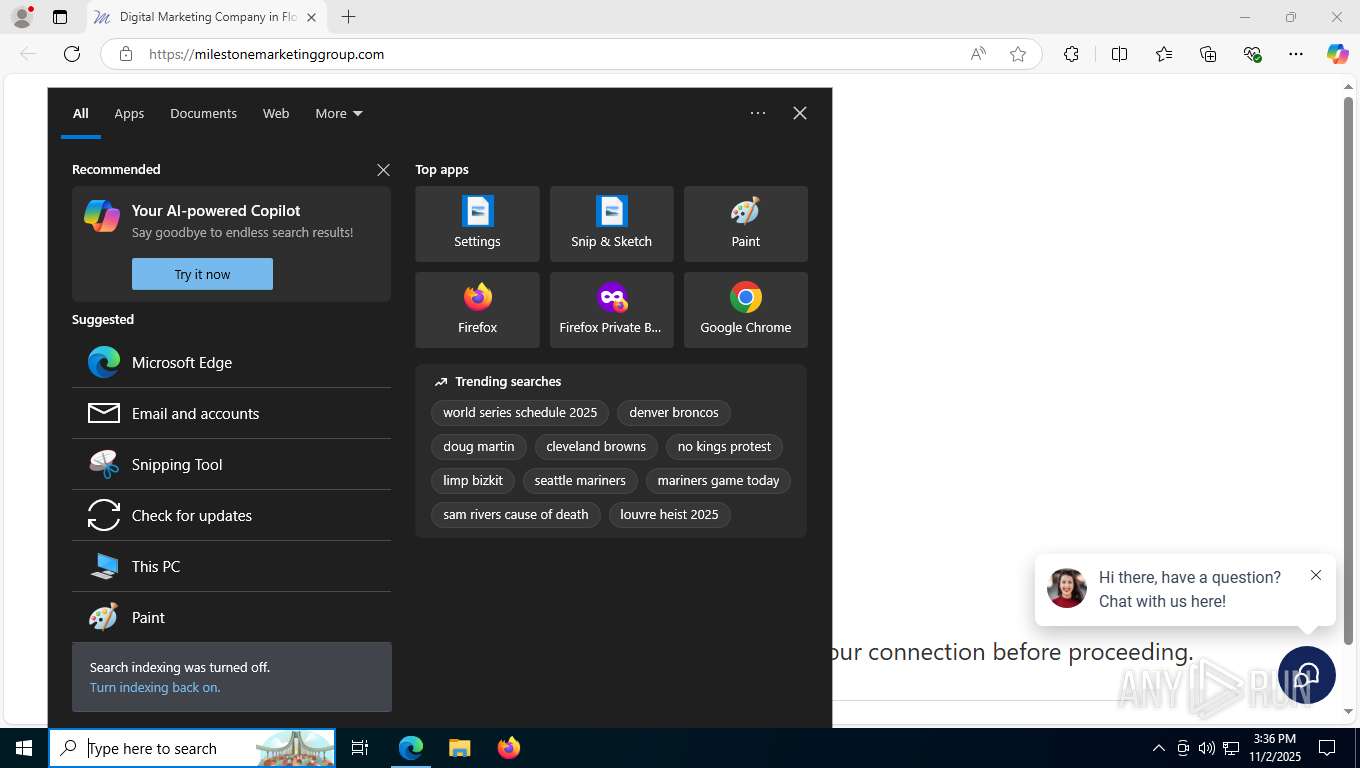Launch Google Chrome from Top apps
1360x768 pixels.
coord(745,310)
